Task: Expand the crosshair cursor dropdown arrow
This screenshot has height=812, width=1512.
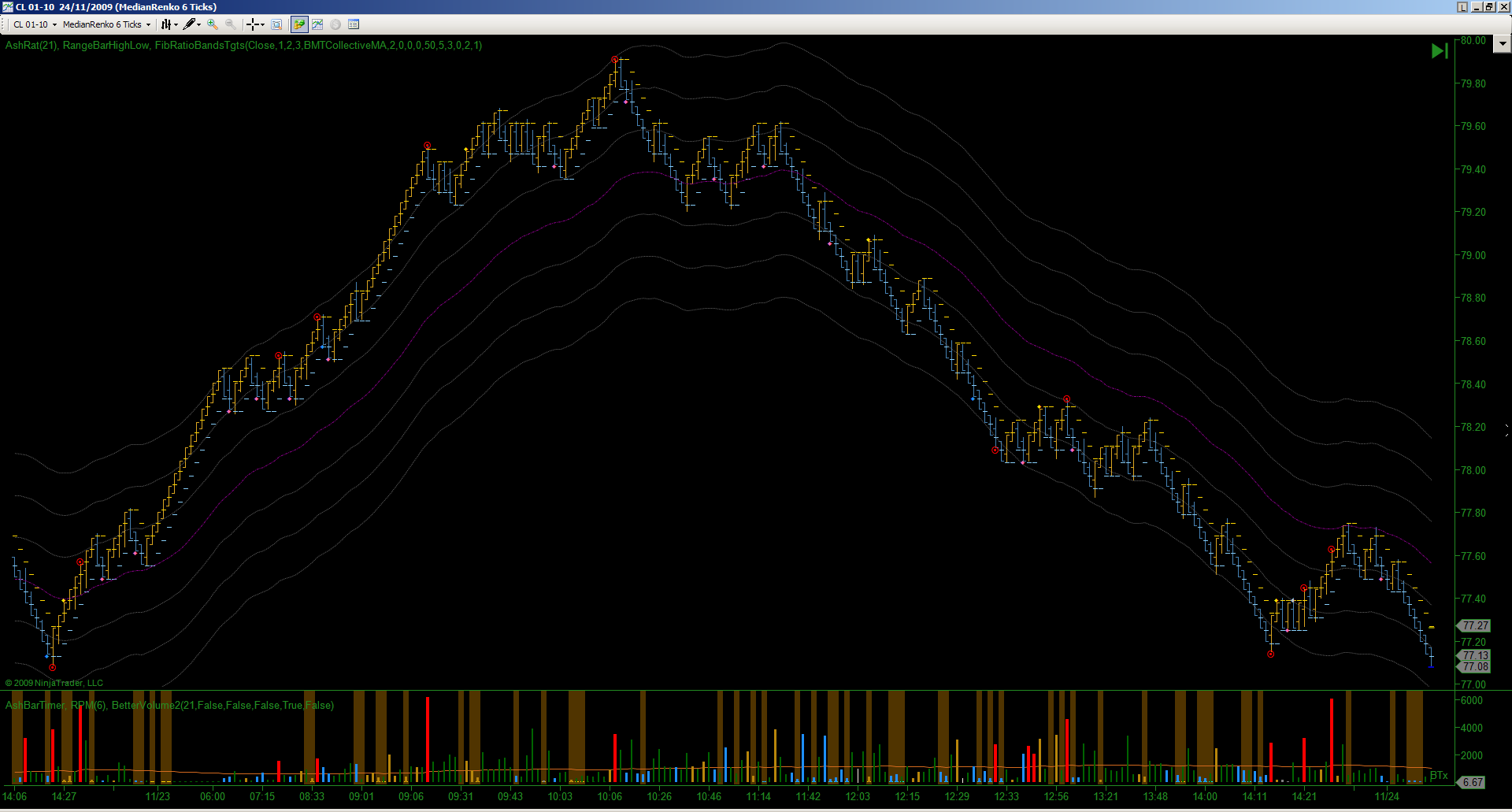Action: pos(262,24)
